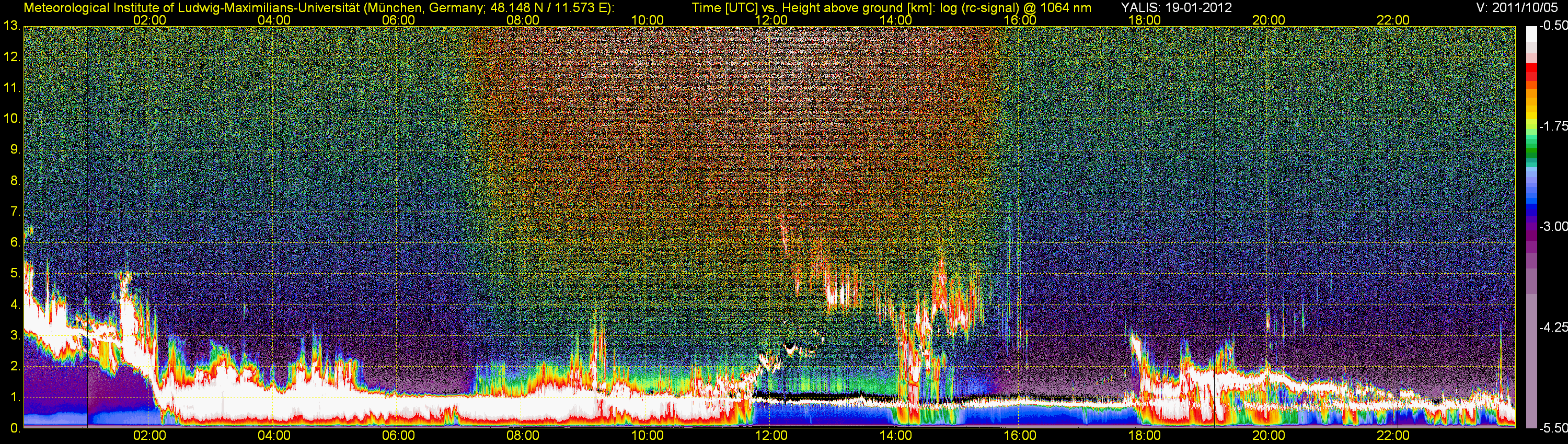Click the '-5.50' color scale value
1568x444 pixels.
(1553, 428)
